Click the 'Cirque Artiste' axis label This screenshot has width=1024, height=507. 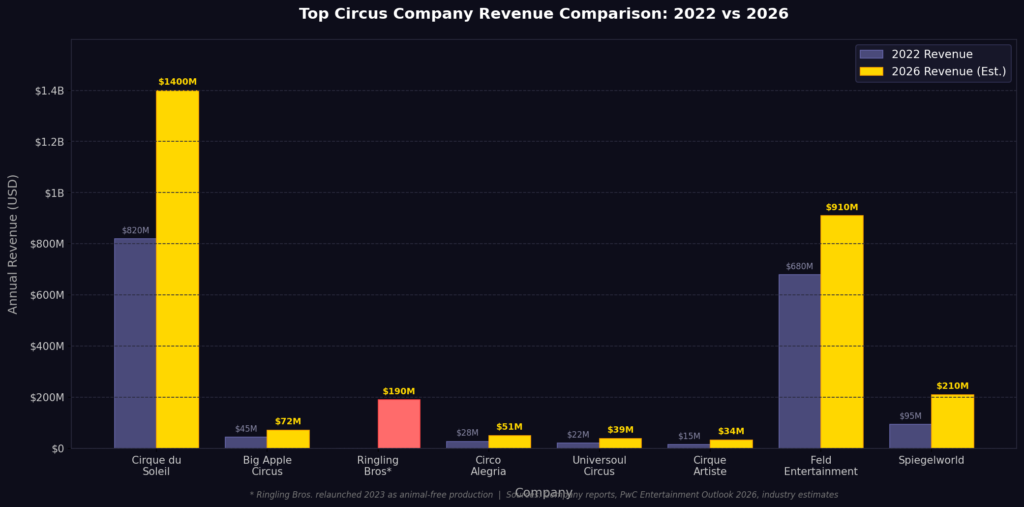point(710,466)
